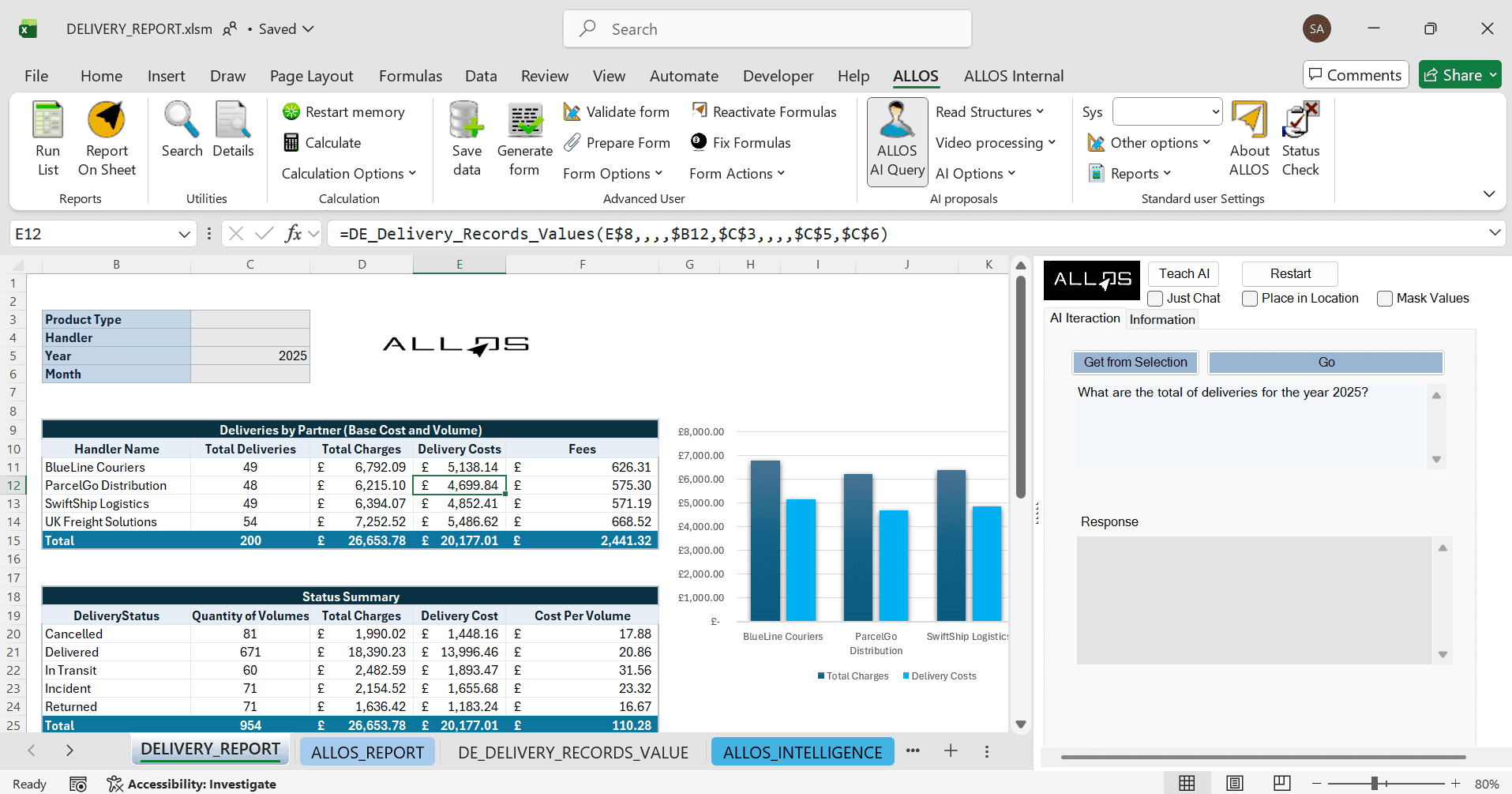
Task: Click the sharing status icon beside filename
Action: (230, 28)
